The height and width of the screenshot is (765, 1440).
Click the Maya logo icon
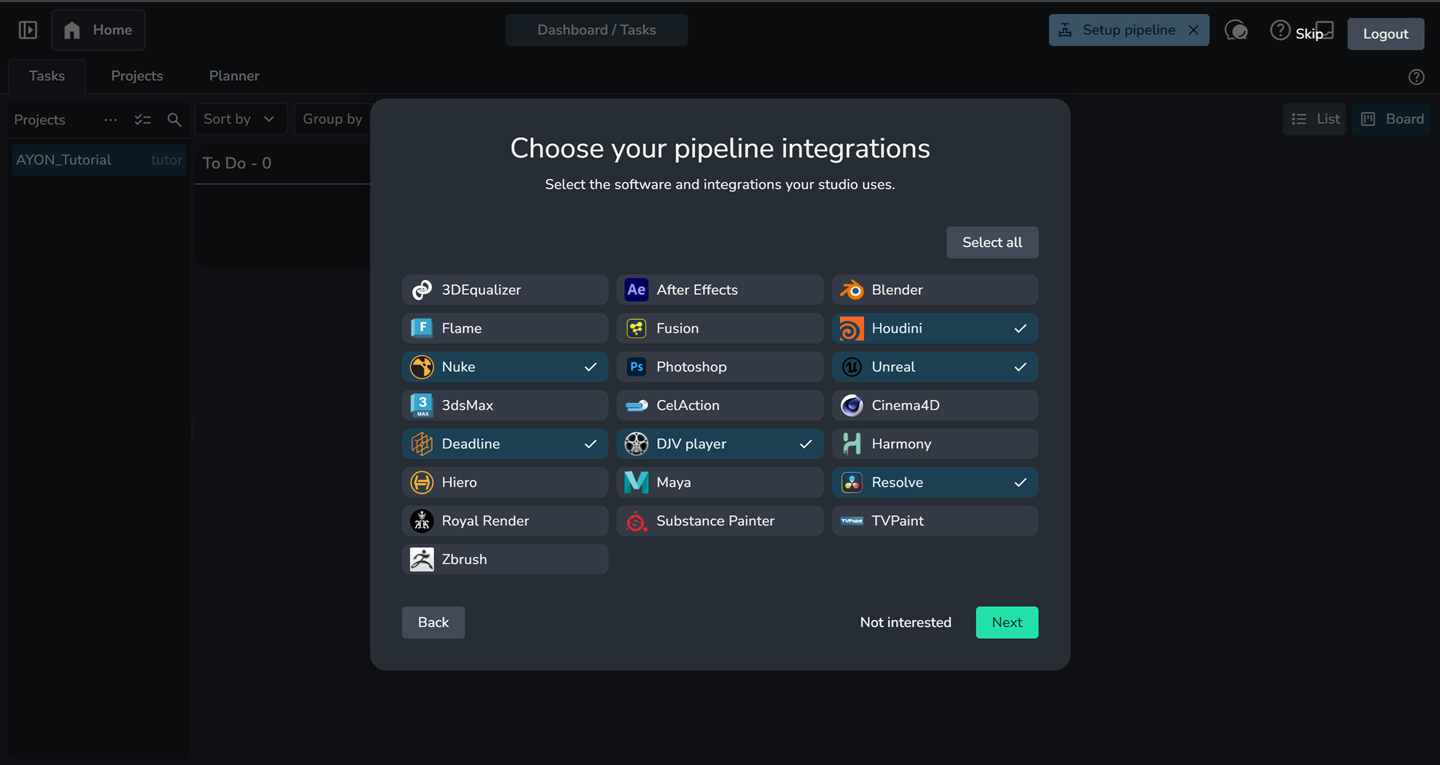pyautogui.click(x=636, y=482)
